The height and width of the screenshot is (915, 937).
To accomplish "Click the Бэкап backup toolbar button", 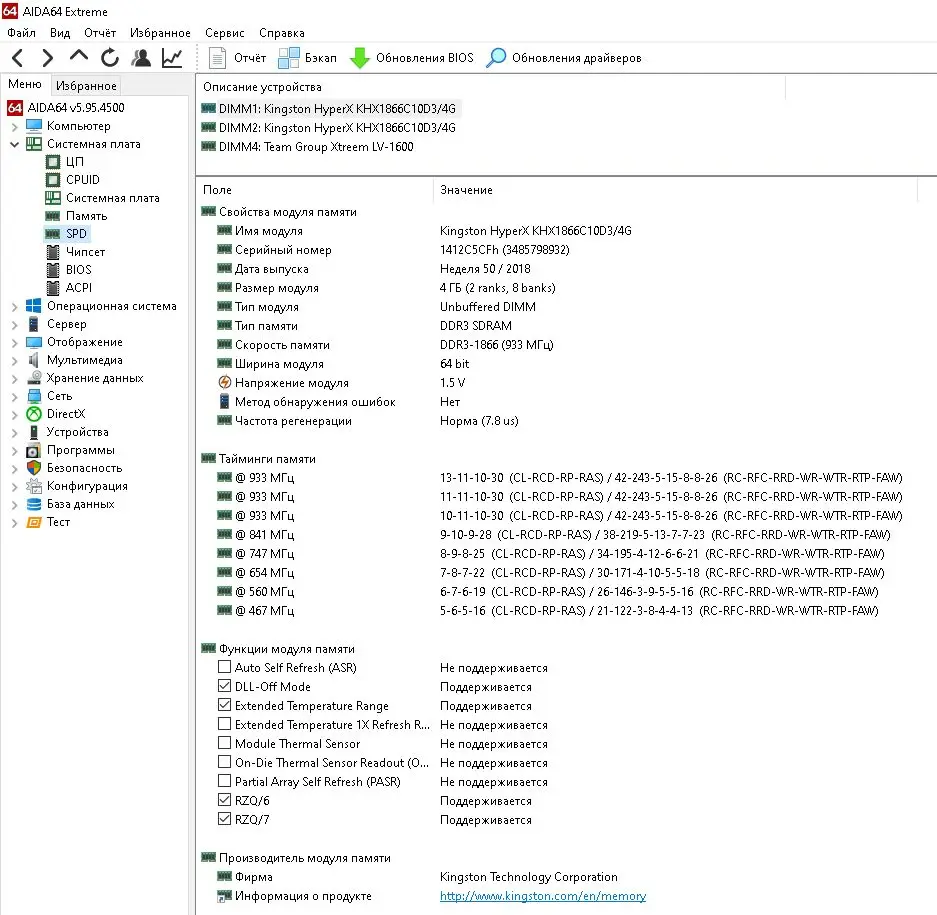I will [308, 58].
